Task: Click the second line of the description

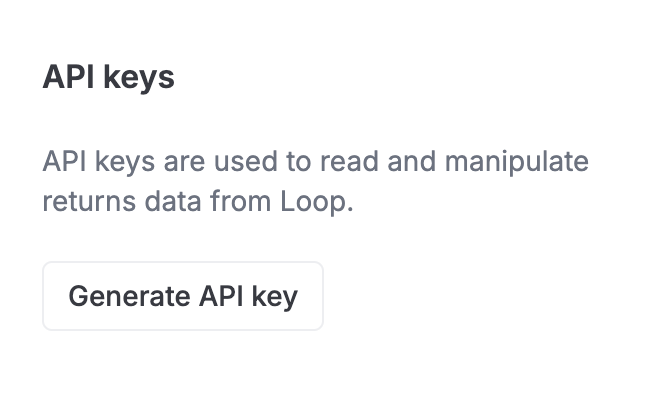Action: [198, 201]
